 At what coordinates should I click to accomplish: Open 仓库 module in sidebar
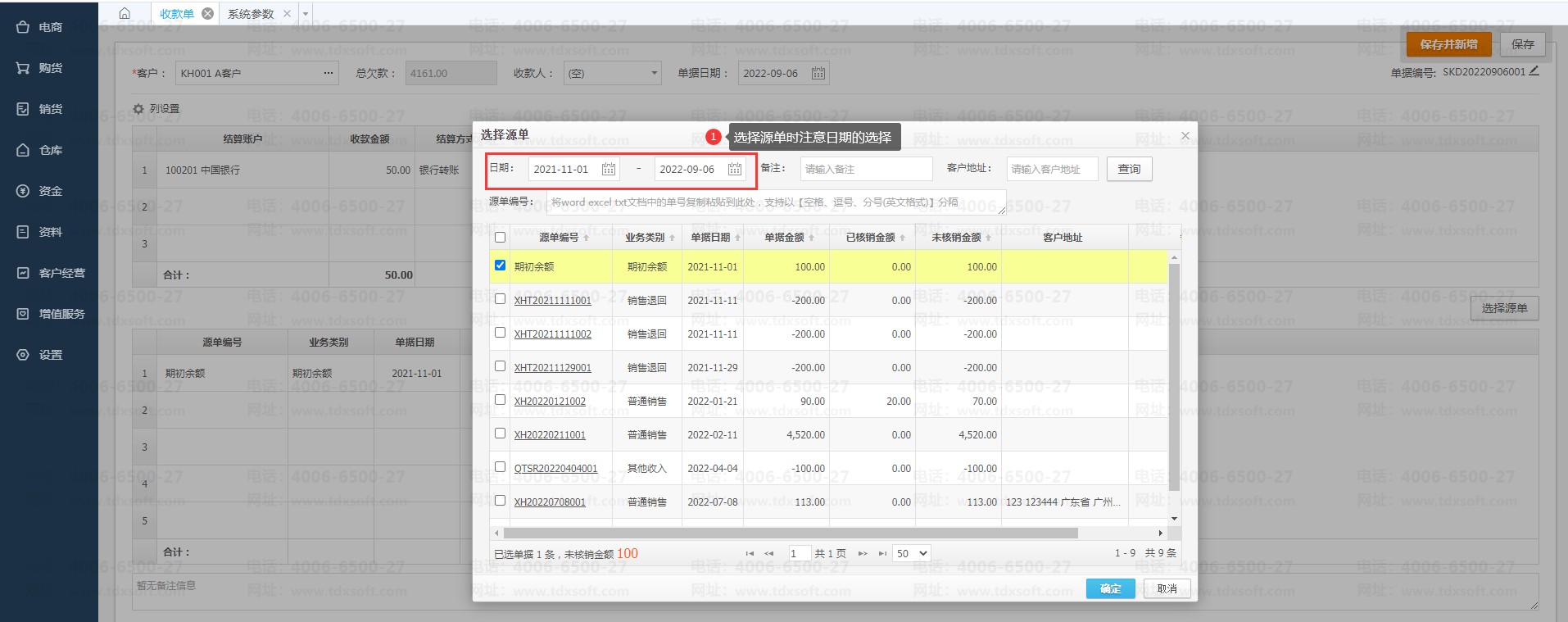pos(49,150)
